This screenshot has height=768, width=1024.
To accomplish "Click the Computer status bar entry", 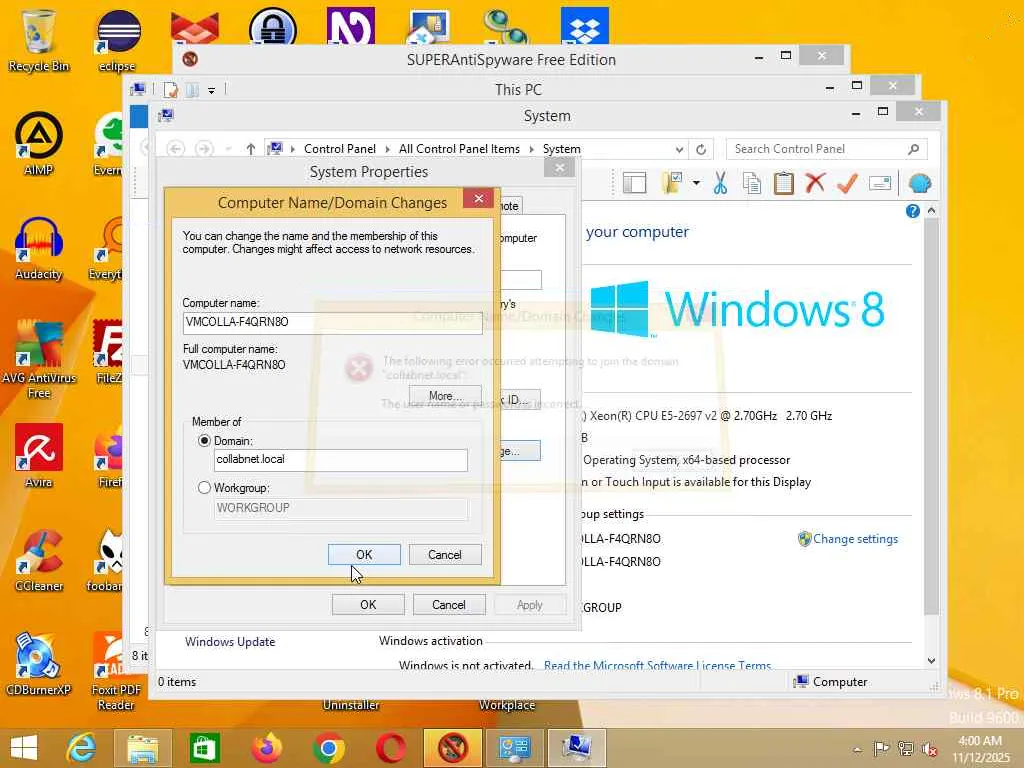I will point(830,682).
